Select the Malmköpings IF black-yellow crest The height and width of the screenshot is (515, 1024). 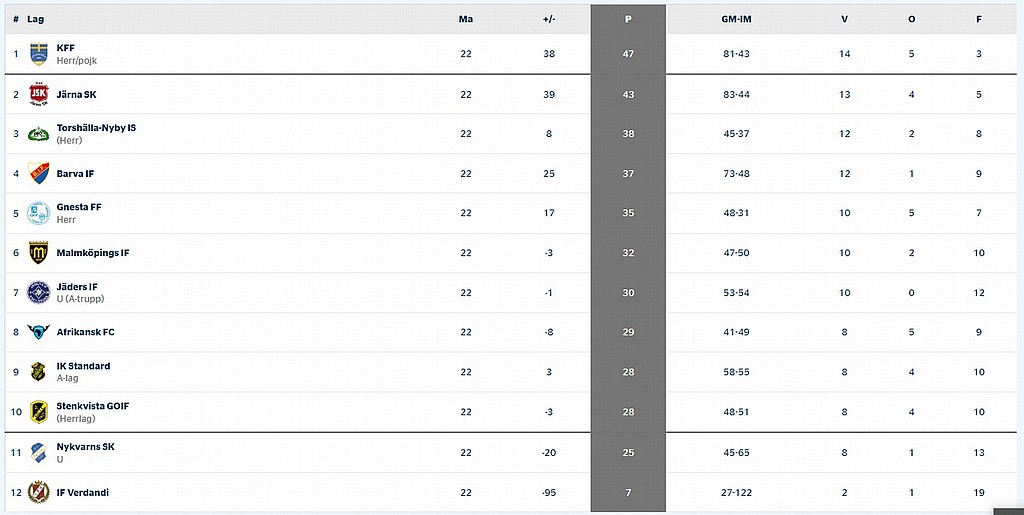coord(39,253)
